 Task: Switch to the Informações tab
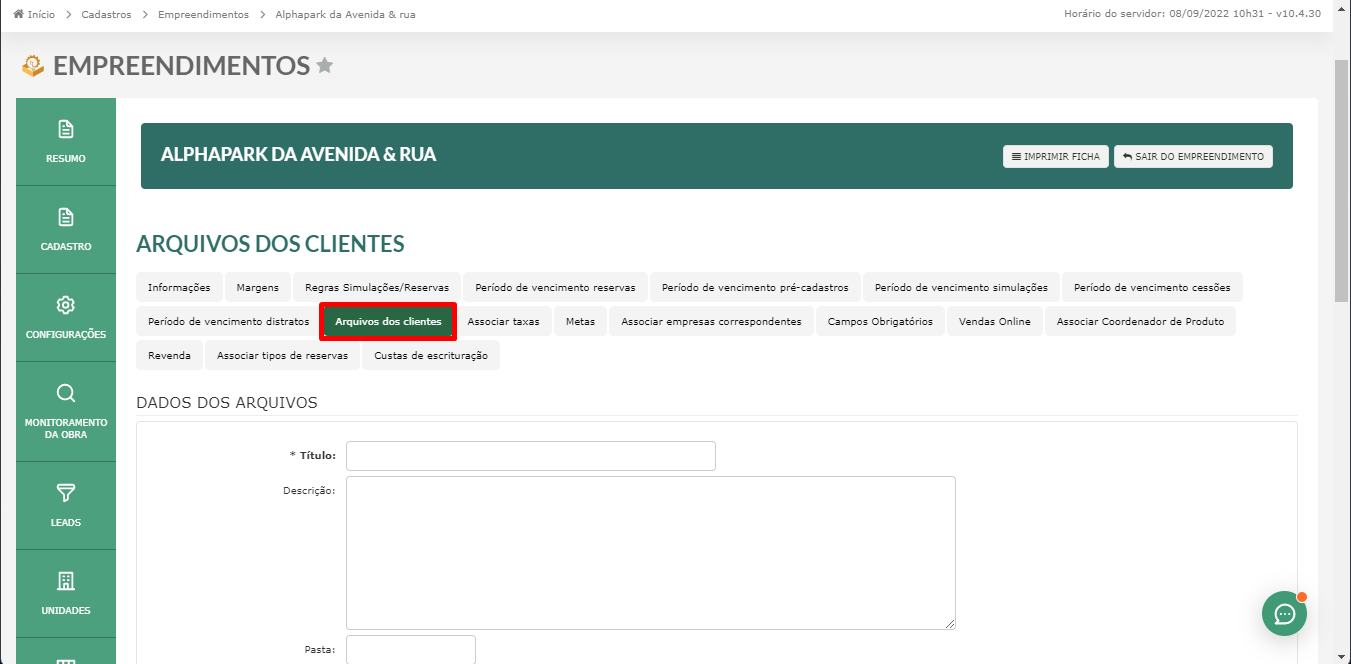pos(179,287)
